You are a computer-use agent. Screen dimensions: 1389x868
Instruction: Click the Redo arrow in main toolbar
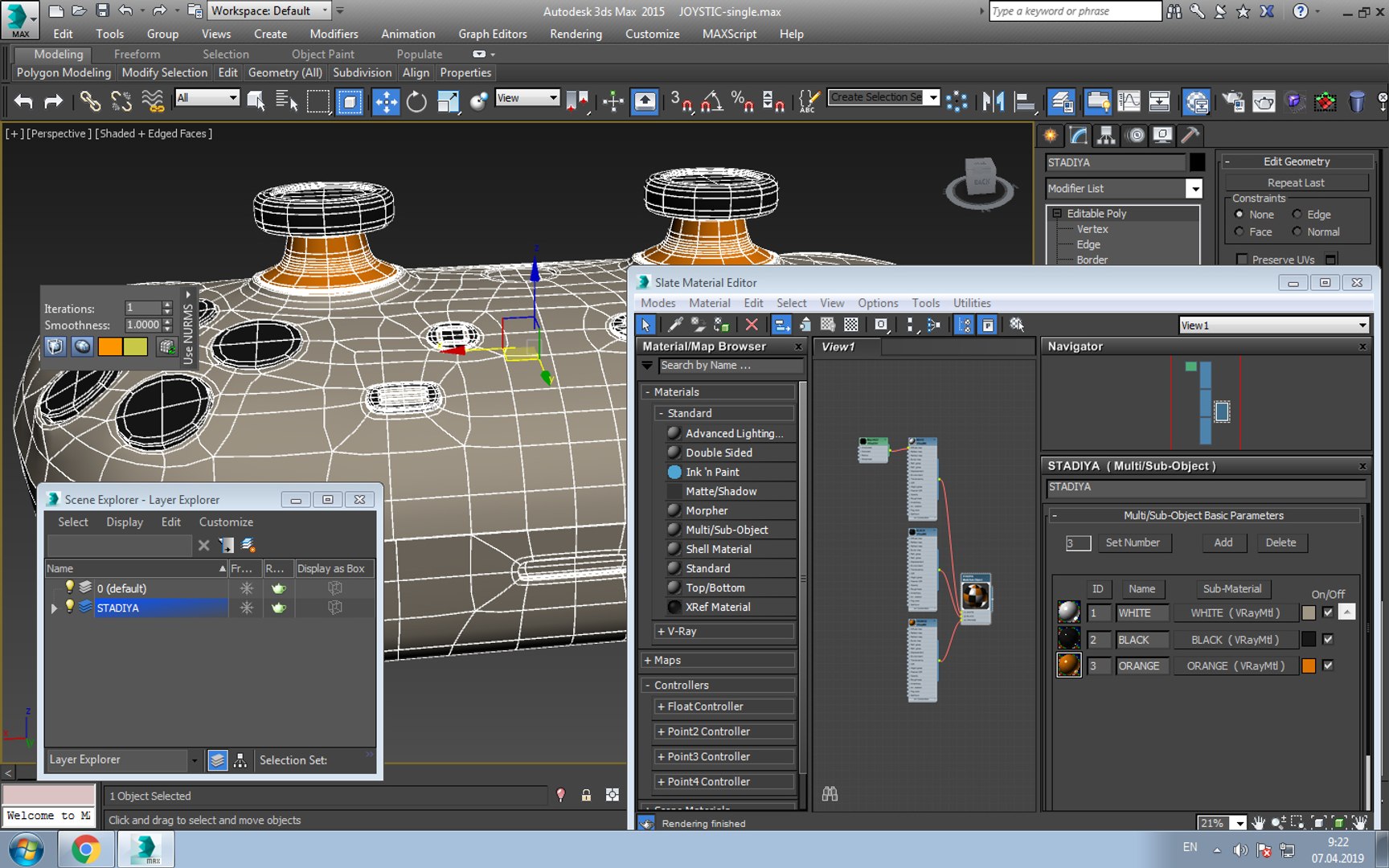click(53, 101)
